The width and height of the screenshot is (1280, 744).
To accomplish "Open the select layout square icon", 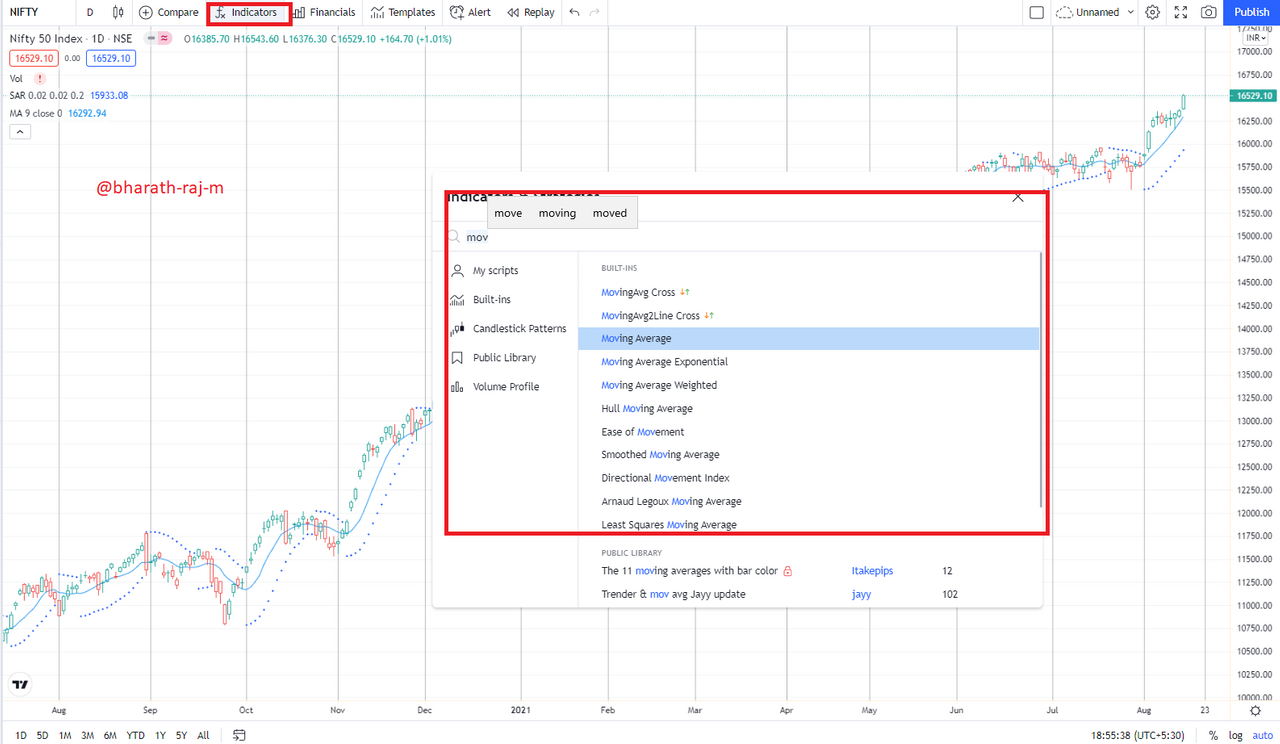I will [1036, 12].
